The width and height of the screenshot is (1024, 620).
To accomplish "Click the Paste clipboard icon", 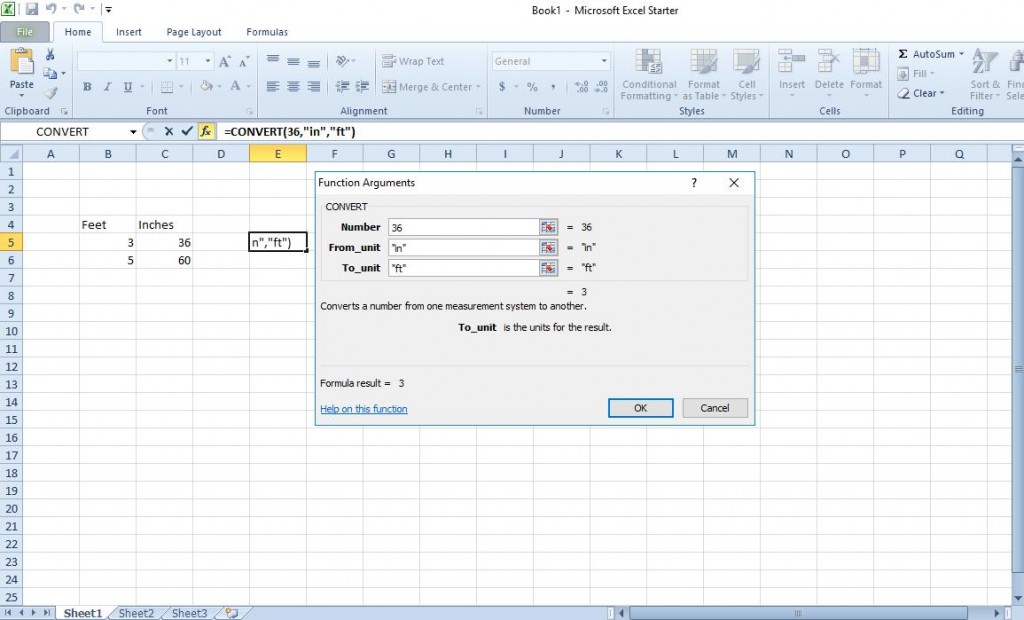I will coord(22,63).
